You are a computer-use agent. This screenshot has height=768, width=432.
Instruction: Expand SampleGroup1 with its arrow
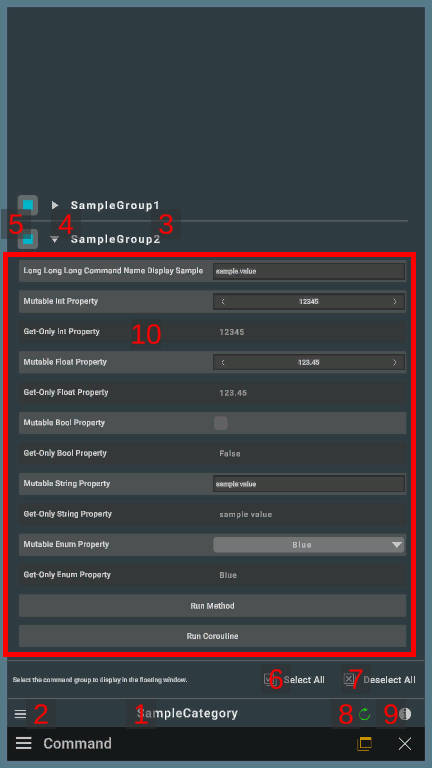[55, 205]
